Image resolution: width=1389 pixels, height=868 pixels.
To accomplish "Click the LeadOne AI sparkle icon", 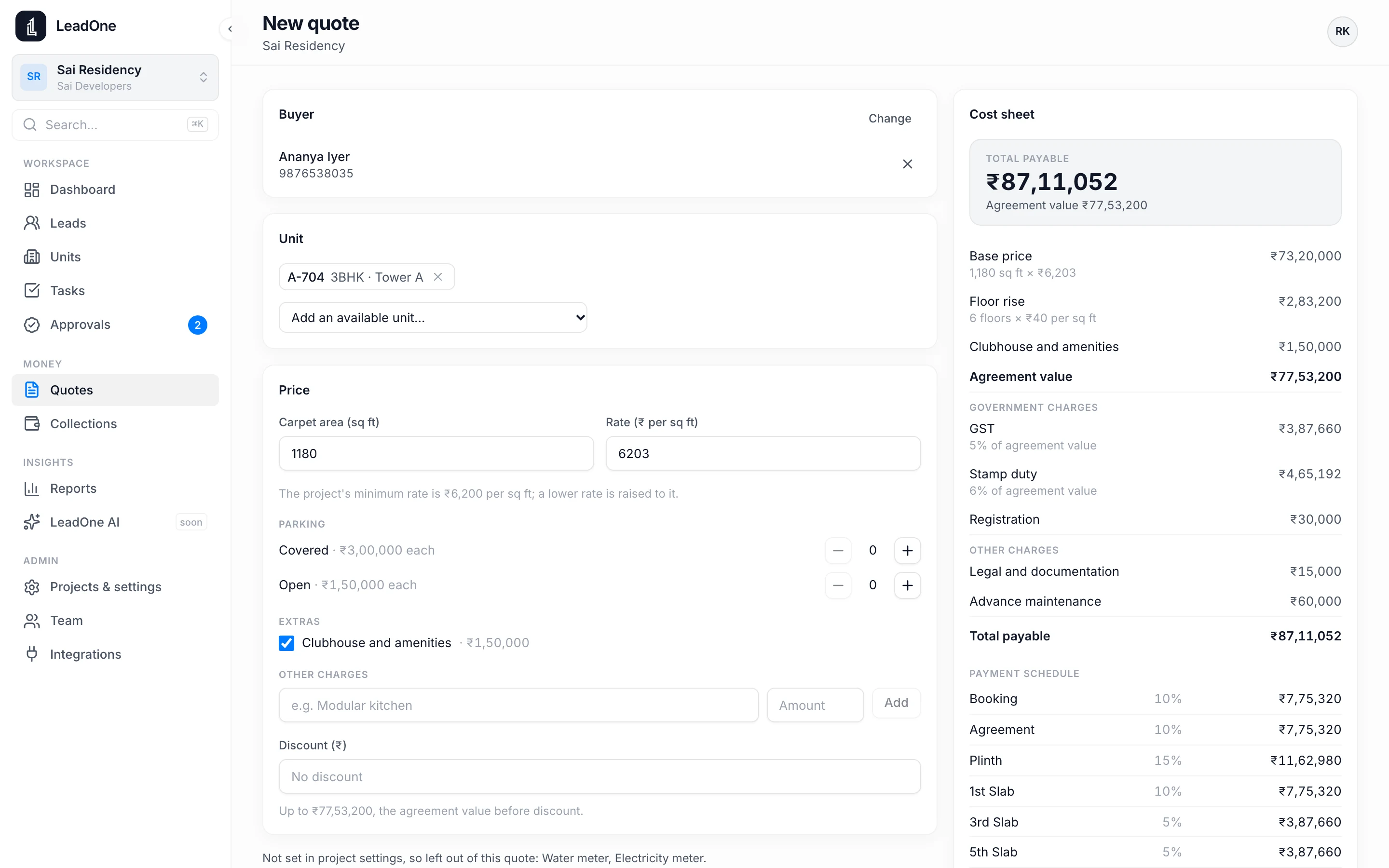I will (x=31, y=522).
